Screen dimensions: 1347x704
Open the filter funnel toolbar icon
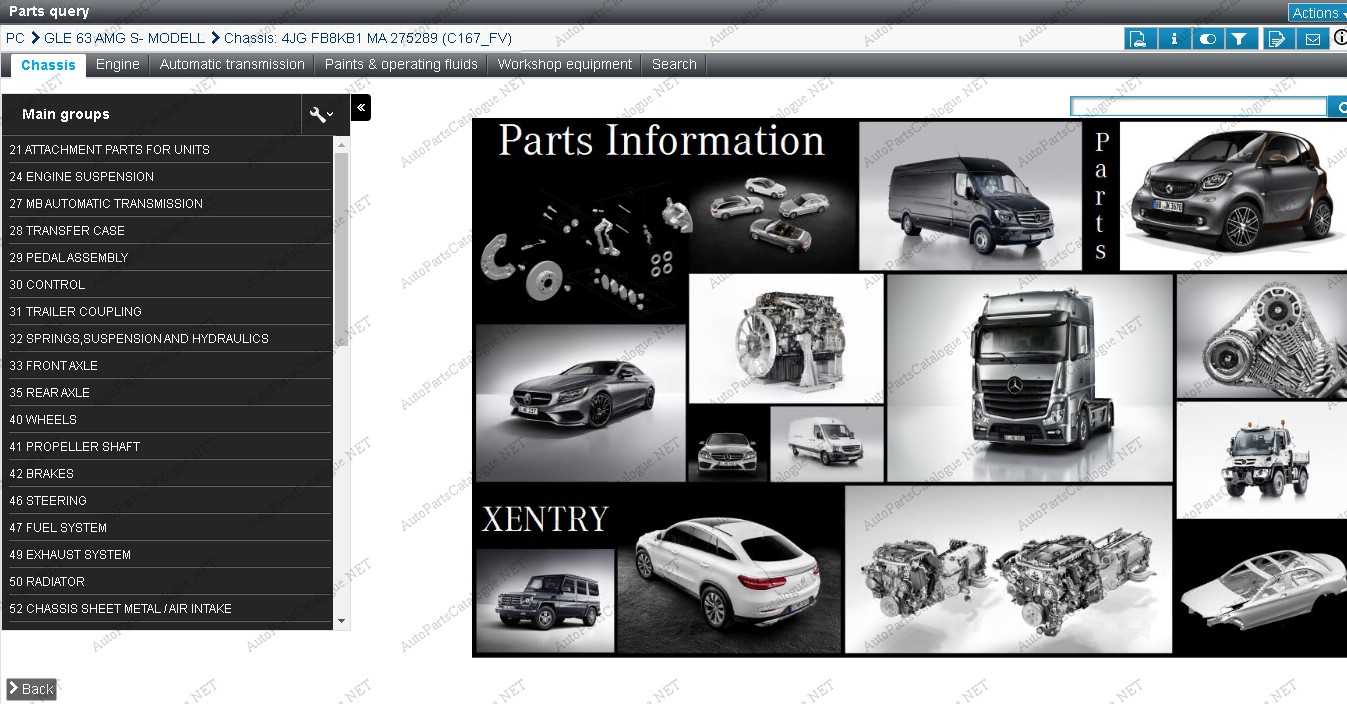click(1240, 37)
